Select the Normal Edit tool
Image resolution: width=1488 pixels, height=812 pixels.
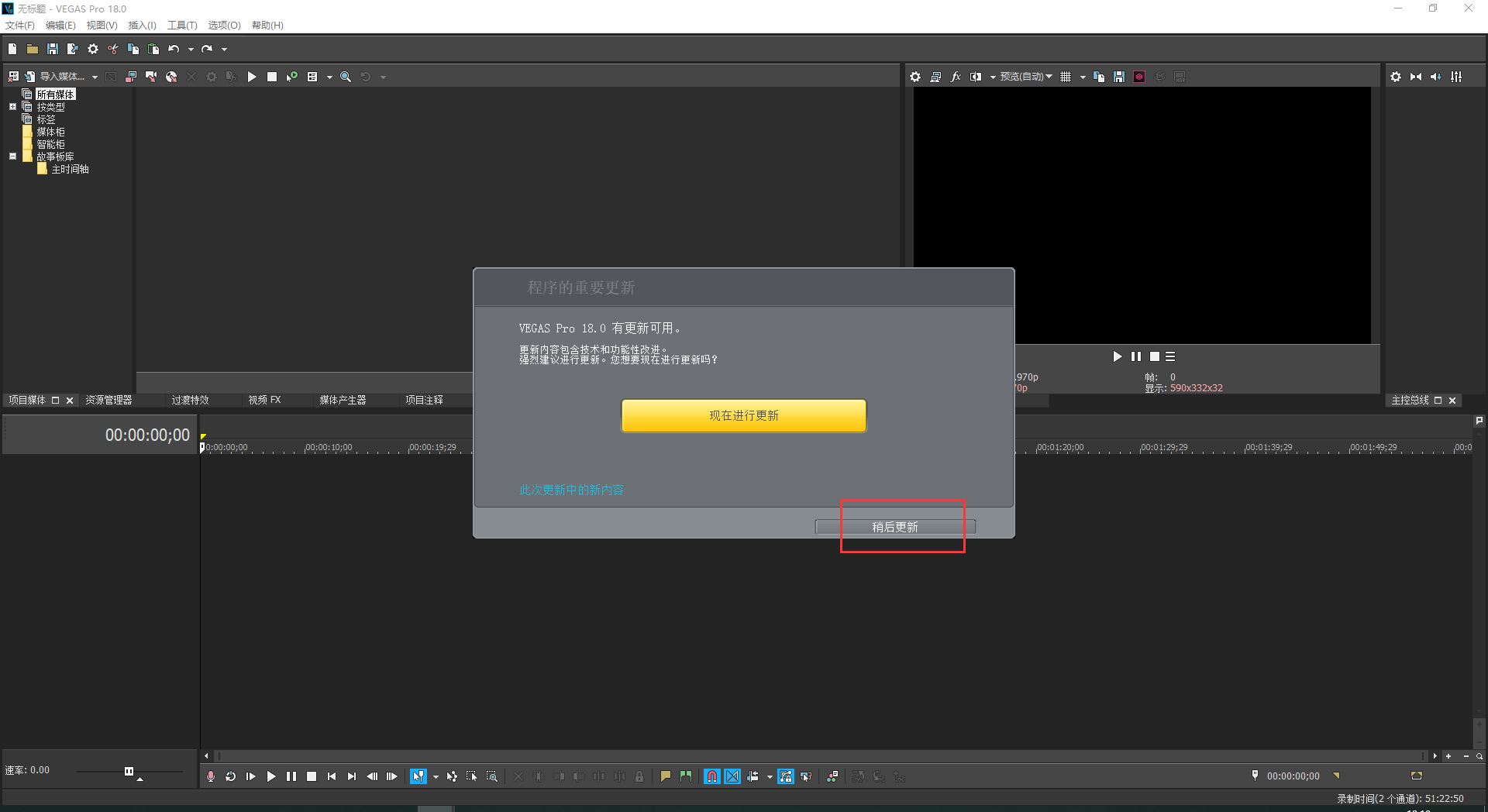click(x=418, y=776)
